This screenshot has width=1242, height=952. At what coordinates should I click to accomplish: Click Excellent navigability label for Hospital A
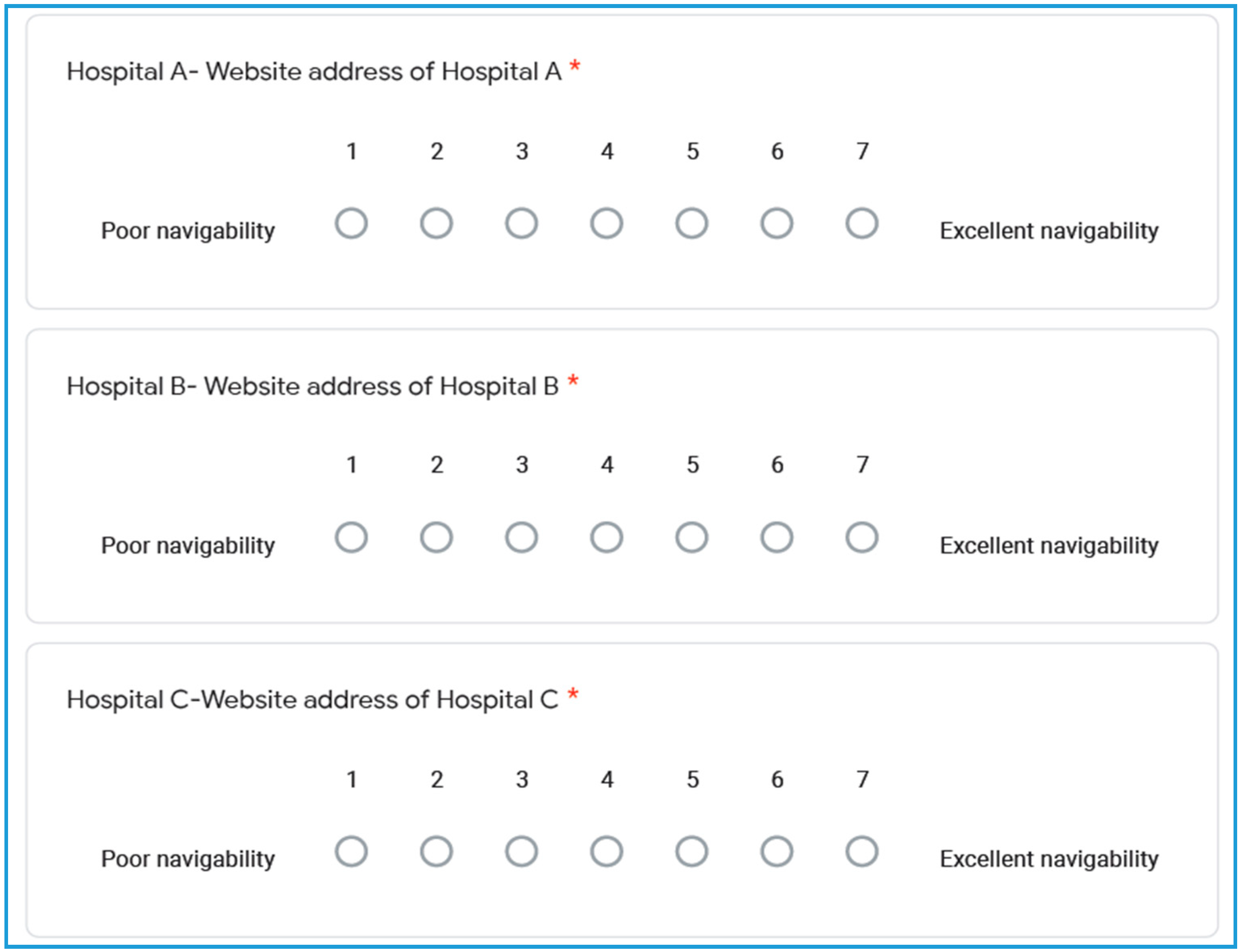1049,231
